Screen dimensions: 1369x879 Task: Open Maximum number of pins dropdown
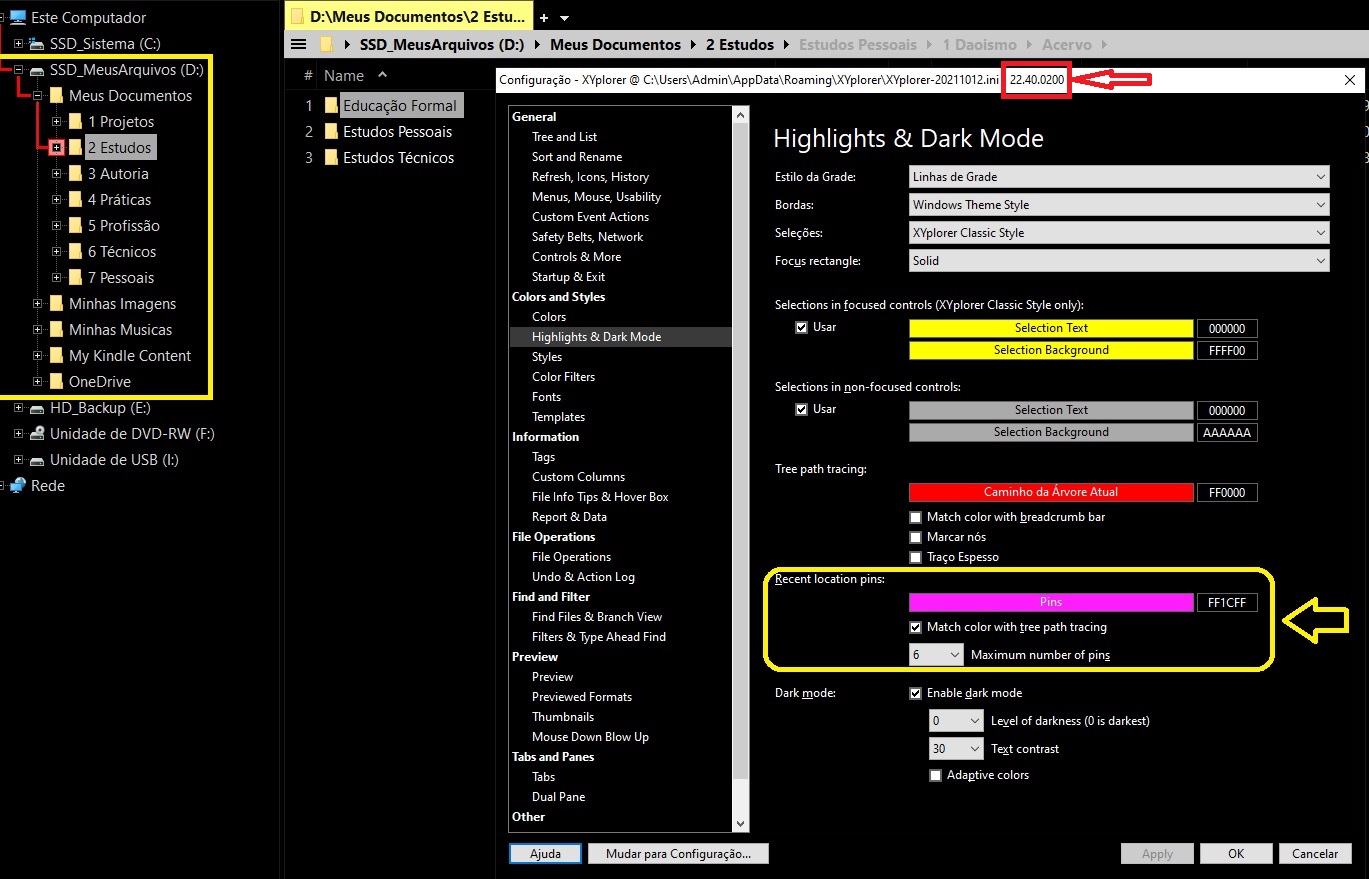coord(936,655)
